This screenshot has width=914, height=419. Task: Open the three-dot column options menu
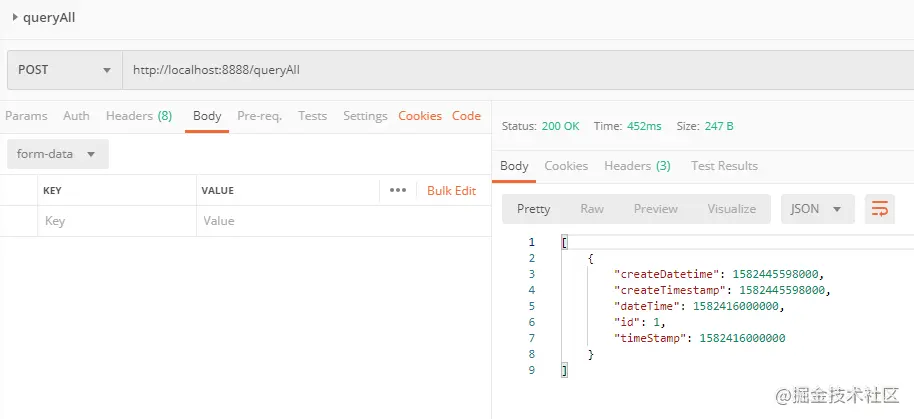(x=398, y=190)
